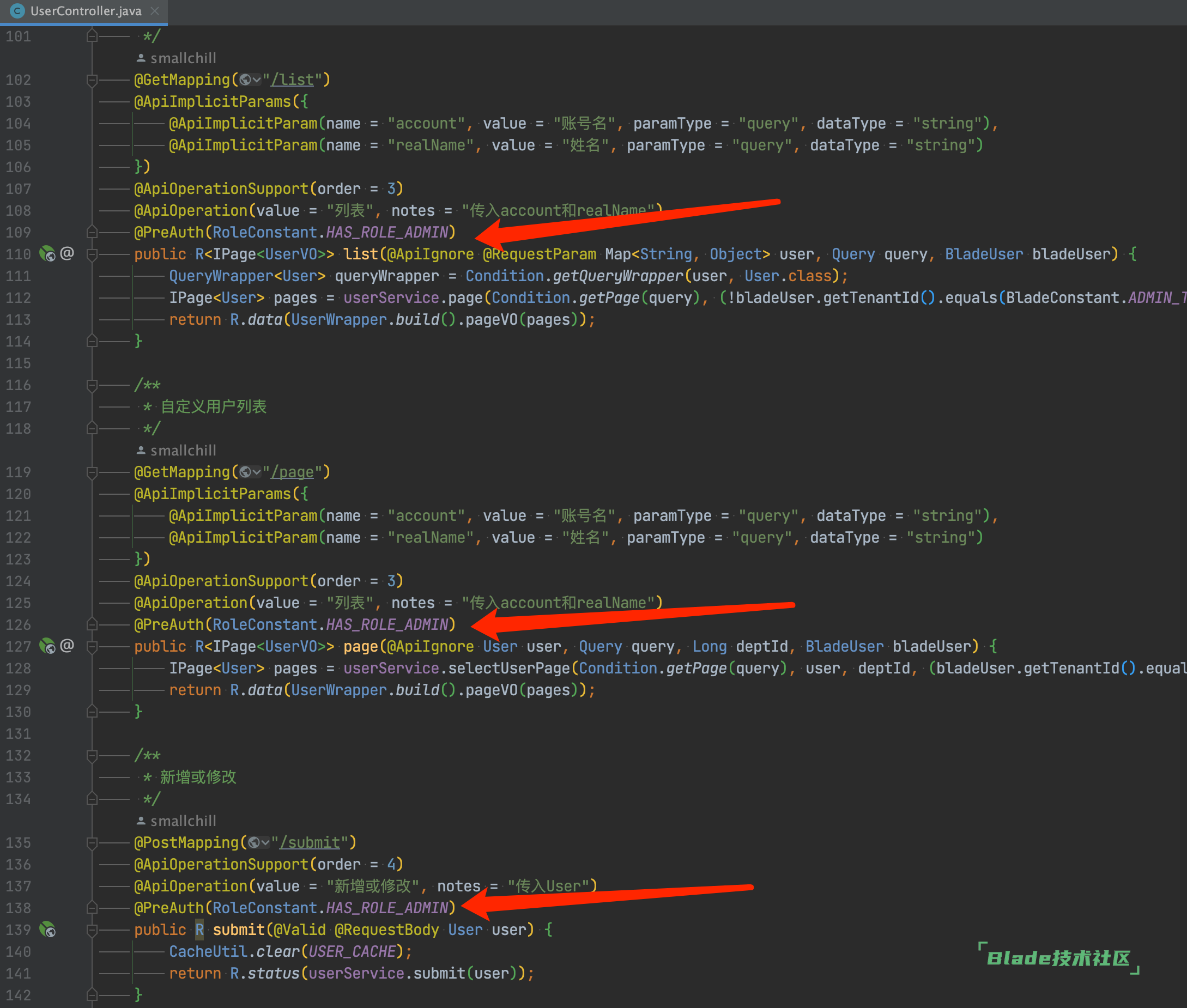Open URL dropdown arrow next to "/page" mapping

[257, 472]
